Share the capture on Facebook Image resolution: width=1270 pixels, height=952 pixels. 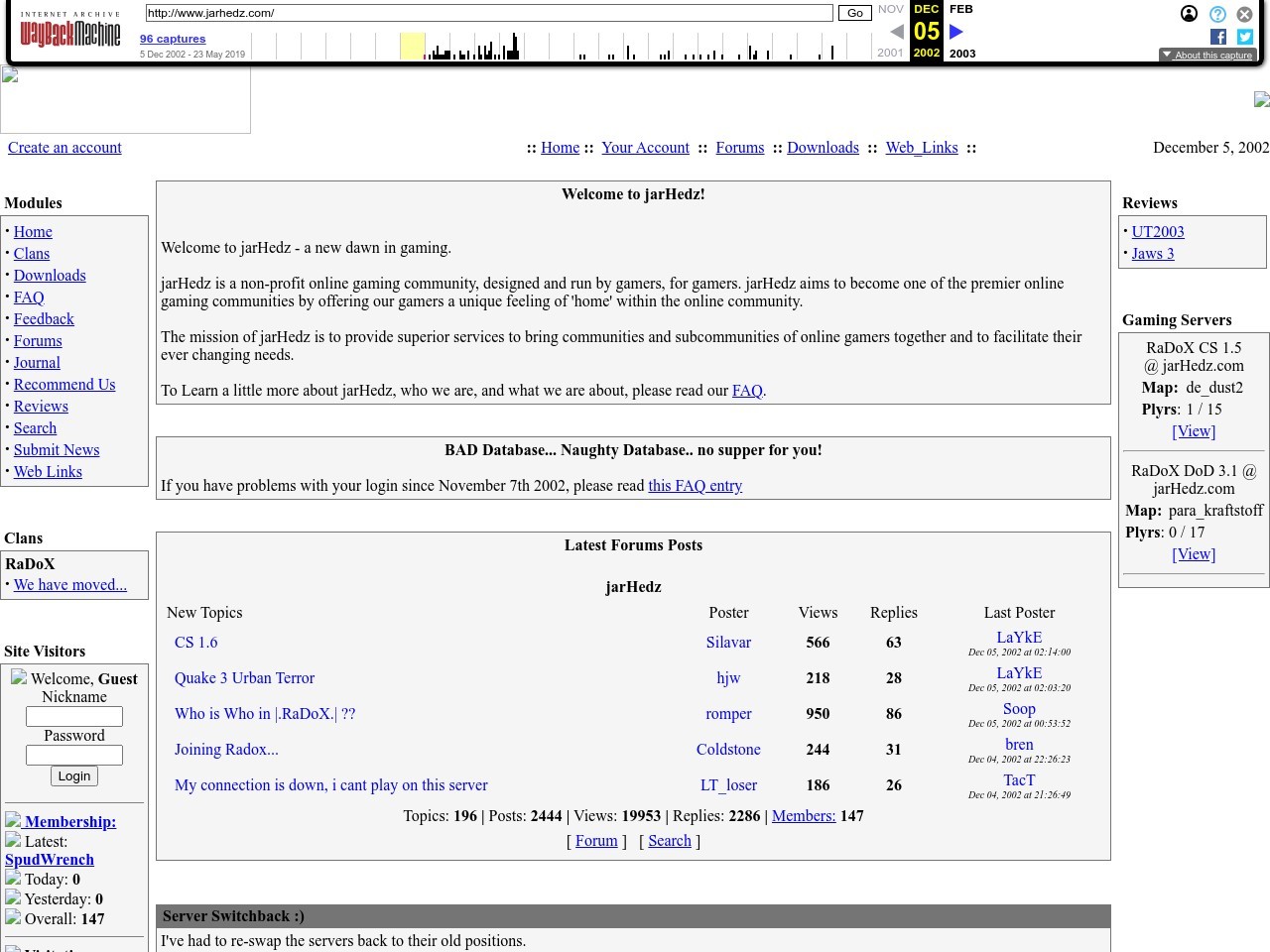pos(1218,37)
